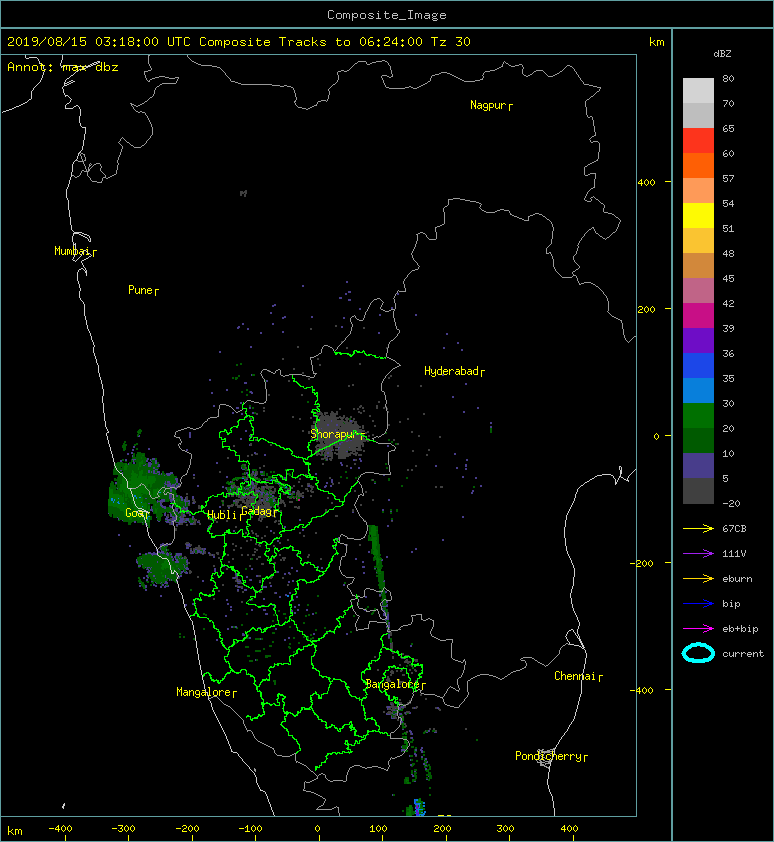This screenshot has height=842, width=774.
Task: Click the bright yellow swatch in dBZ scale
Action: 698,215
